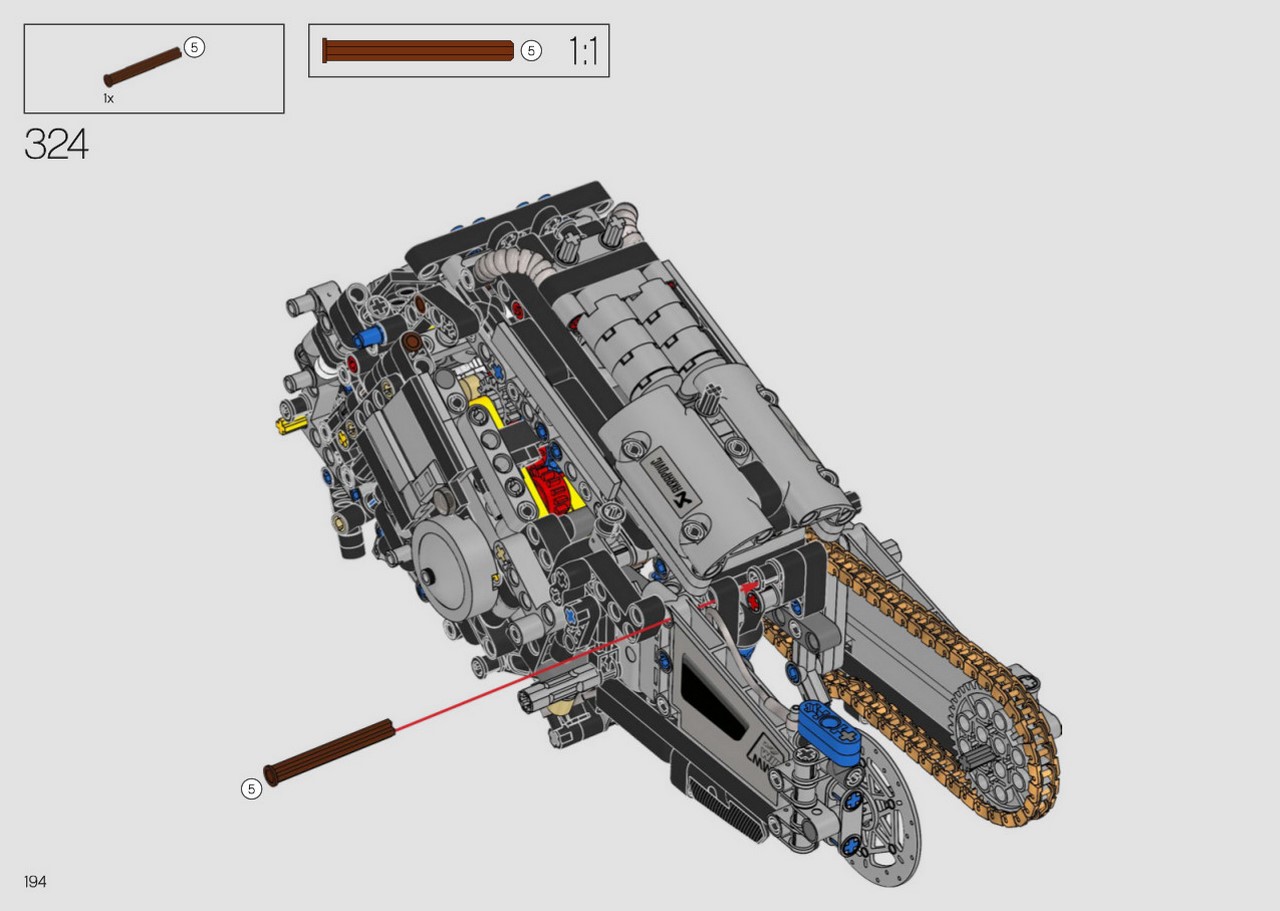
Task: Click the circled 5 inside the parts box
Action: (x=194, y=47)
